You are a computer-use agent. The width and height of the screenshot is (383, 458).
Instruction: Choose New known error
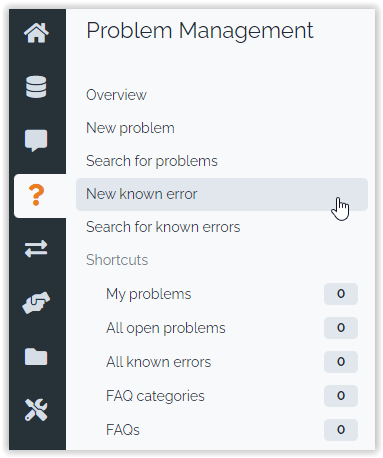point(222,194)
